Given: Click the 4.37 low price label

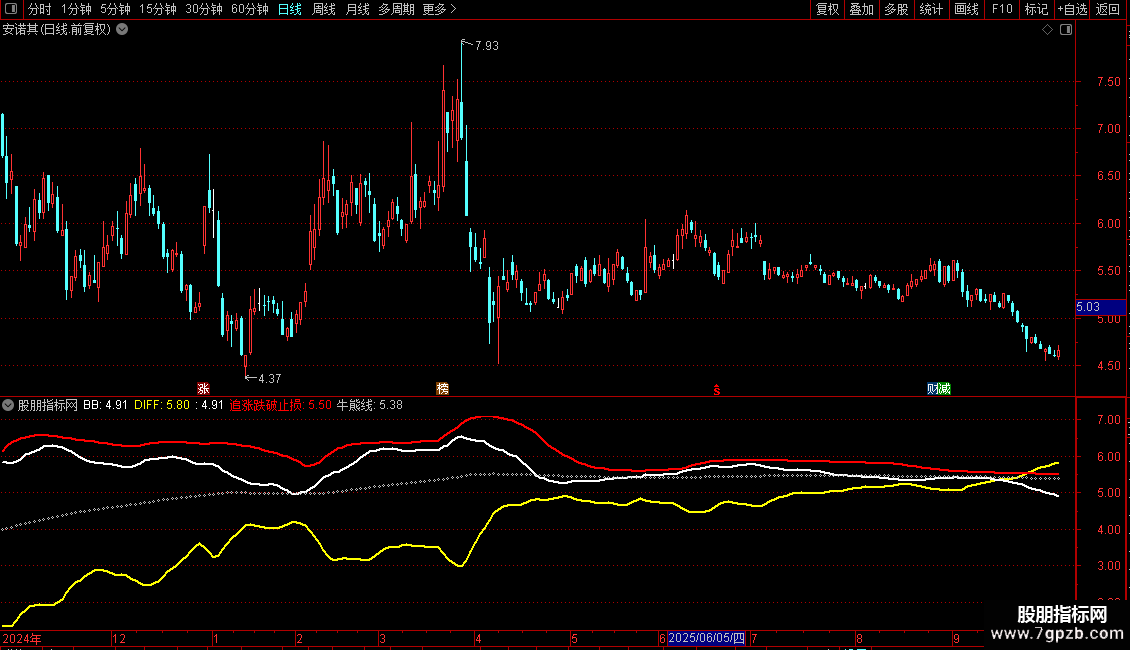Looking at the screenshot, I should point(270,378).
